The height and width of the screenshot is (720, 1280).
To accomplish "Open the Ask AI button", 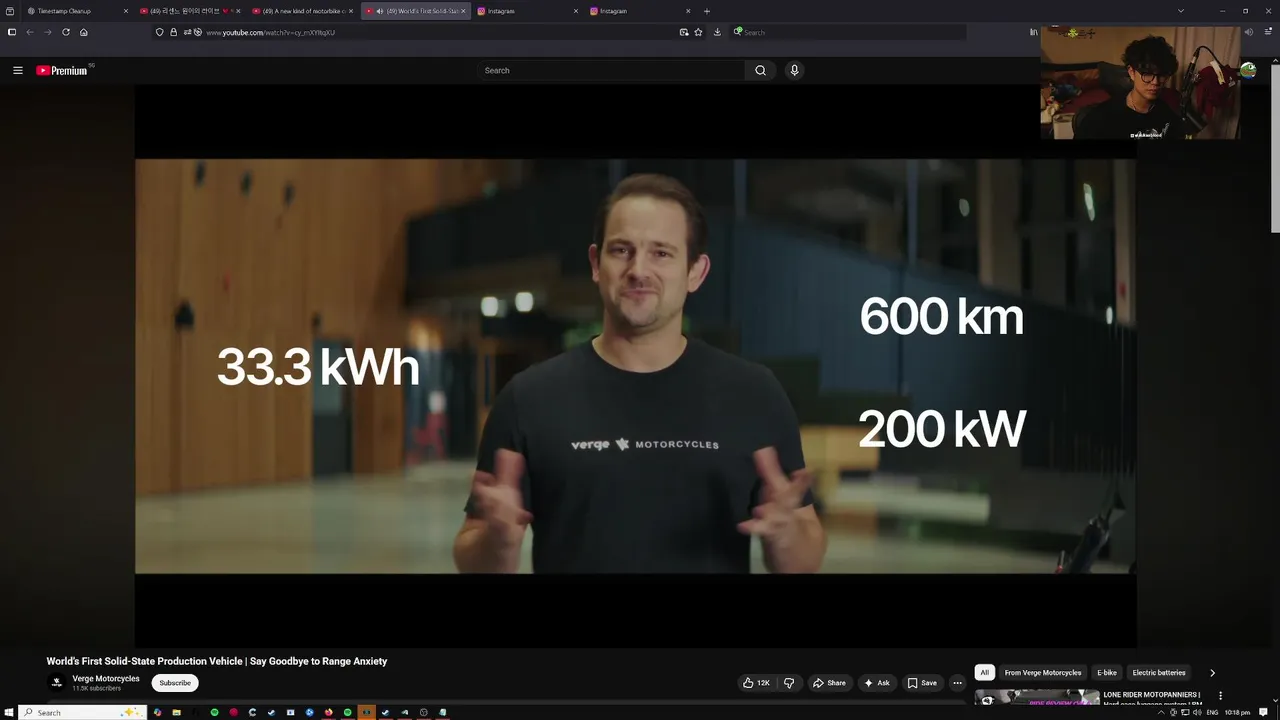I will coord(877,683).
